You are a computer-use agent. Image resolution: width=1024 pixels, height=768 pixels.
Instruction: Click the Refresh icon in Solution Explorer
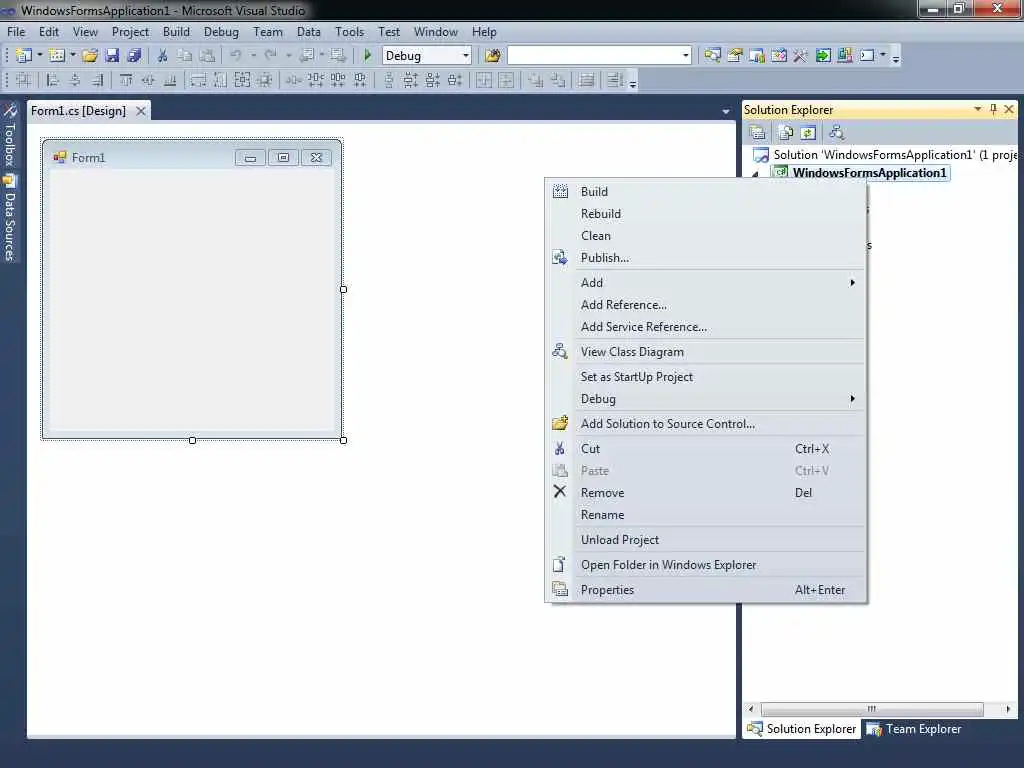point(808,133)
